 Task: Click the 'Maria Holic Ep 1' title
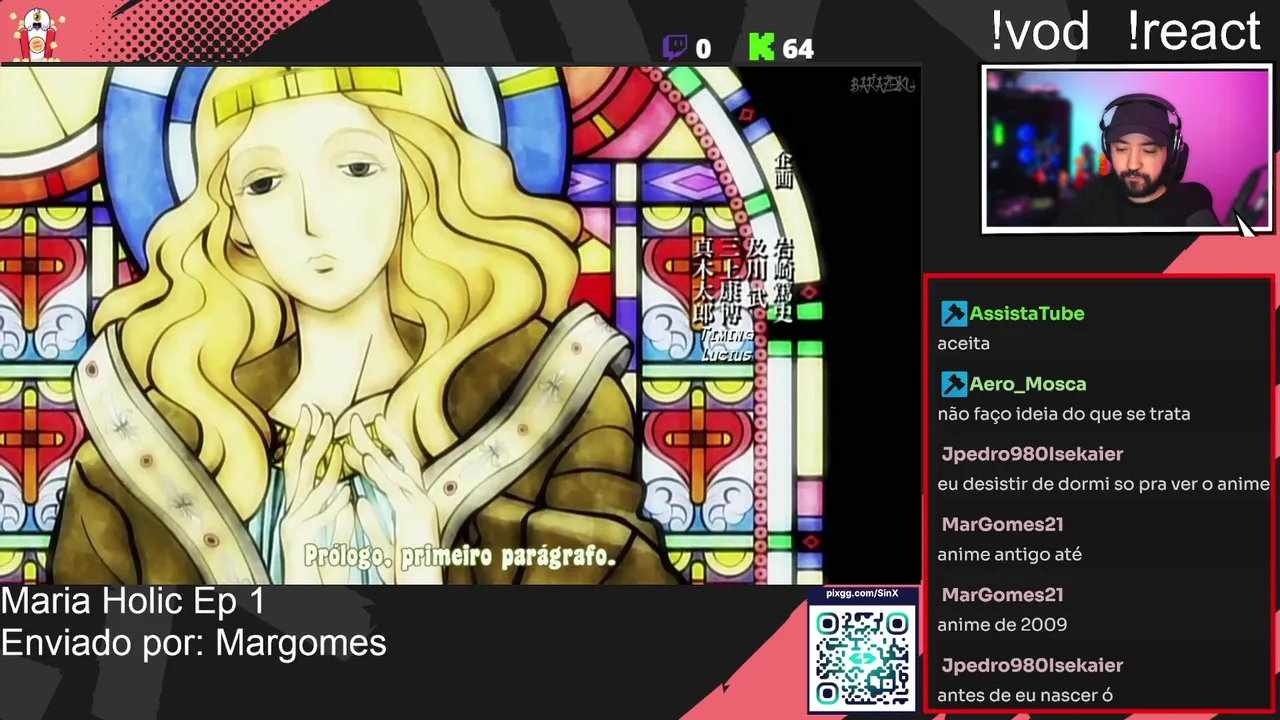[x=134, y=601]
